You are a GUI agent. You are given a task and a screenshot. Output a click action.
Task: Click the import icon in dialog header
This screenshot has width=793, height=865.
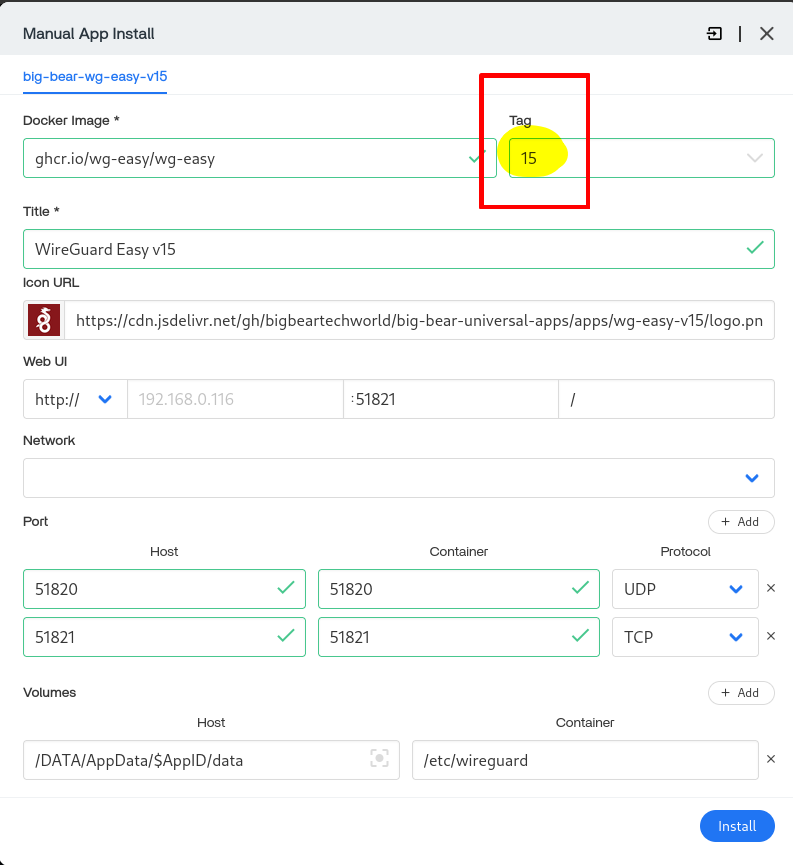(714, 34)
